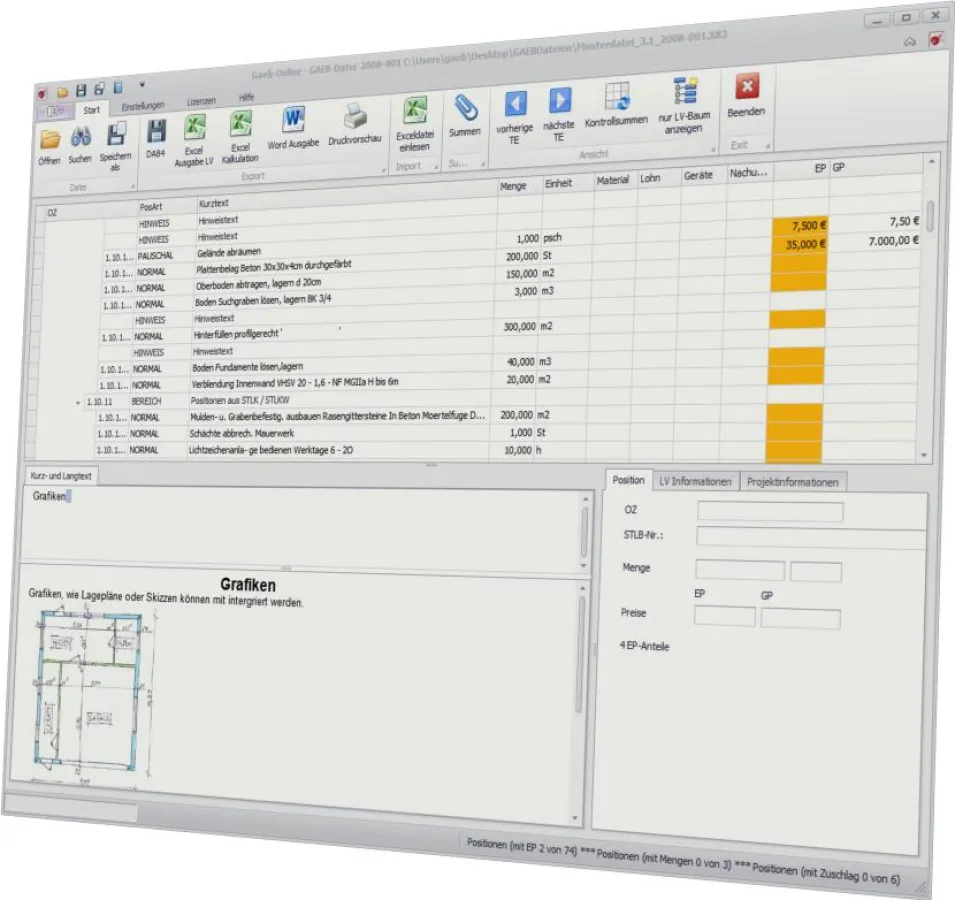Screen dimensions: 955x900
Task: Open a file with the Öffnen icon
Action: 50,140
